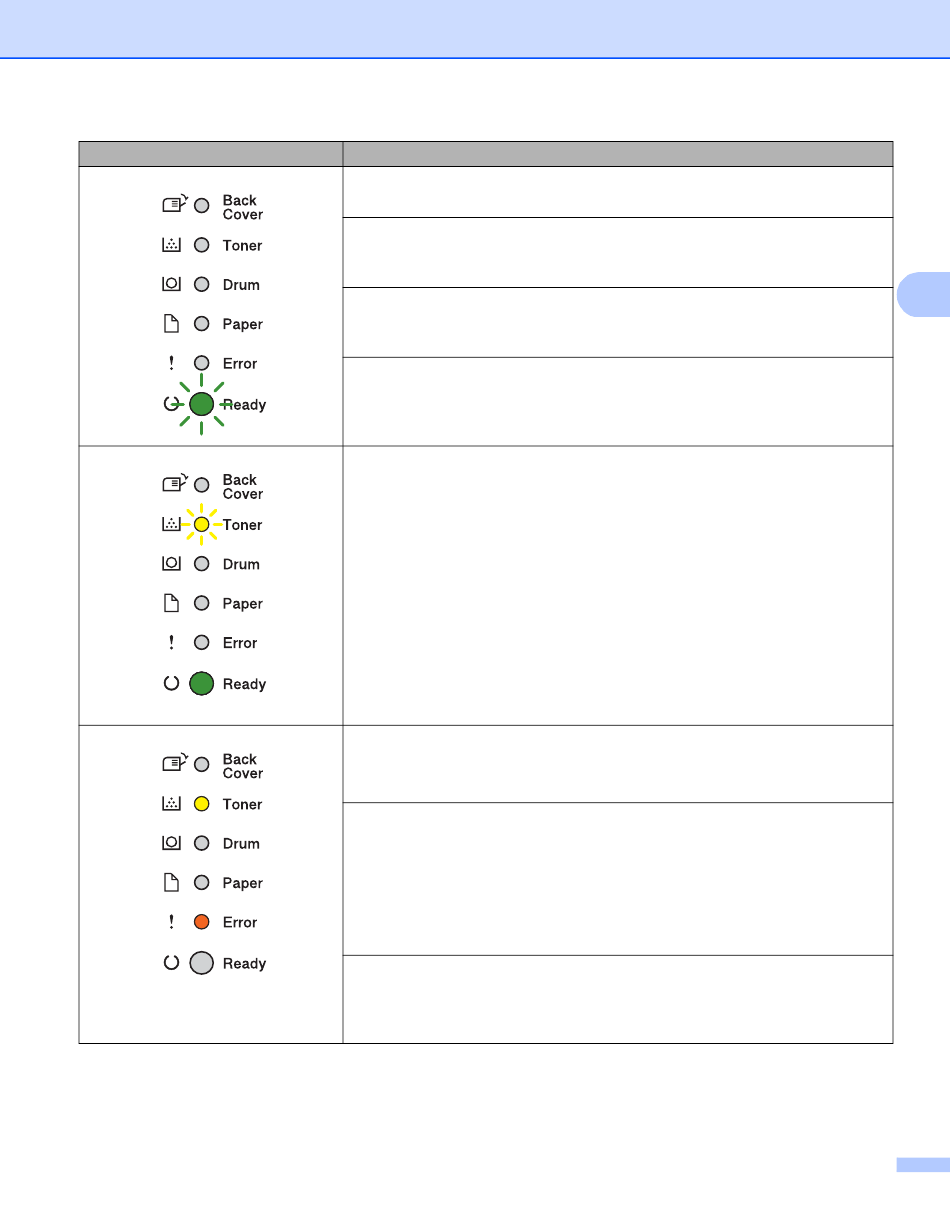Click the Error label in the middle panel
Screen dimensions: 950x1229
point(240,643)
